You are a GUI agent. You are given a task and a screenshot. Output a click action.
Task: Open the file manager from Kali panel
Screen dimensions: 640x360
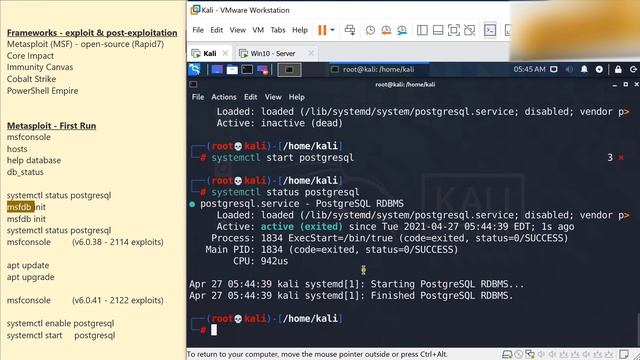click(232, 69)
